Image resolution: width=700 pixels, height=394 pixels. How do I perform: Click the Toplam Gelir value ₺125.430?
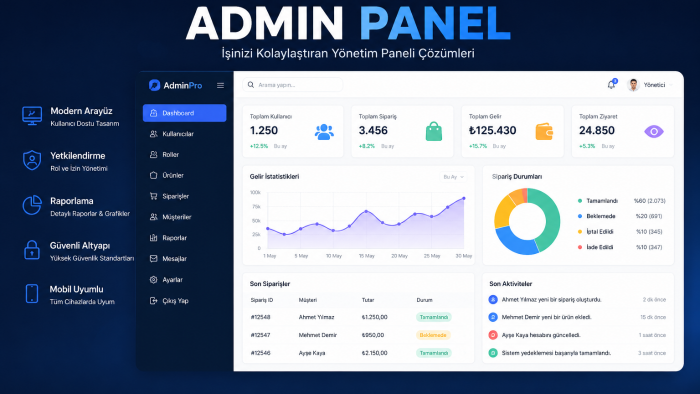click(492, 130)
